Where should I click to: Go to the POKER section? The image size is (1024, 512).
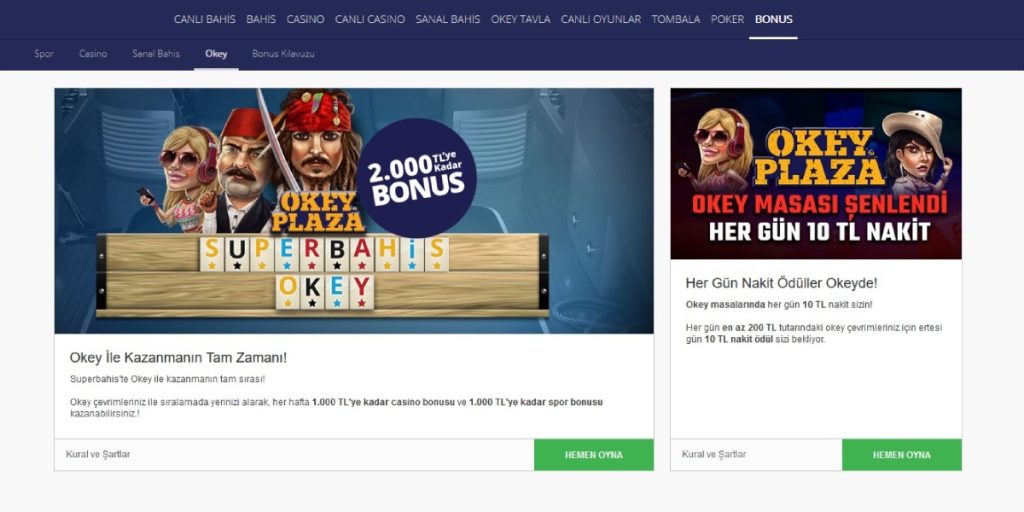point(728,20)
